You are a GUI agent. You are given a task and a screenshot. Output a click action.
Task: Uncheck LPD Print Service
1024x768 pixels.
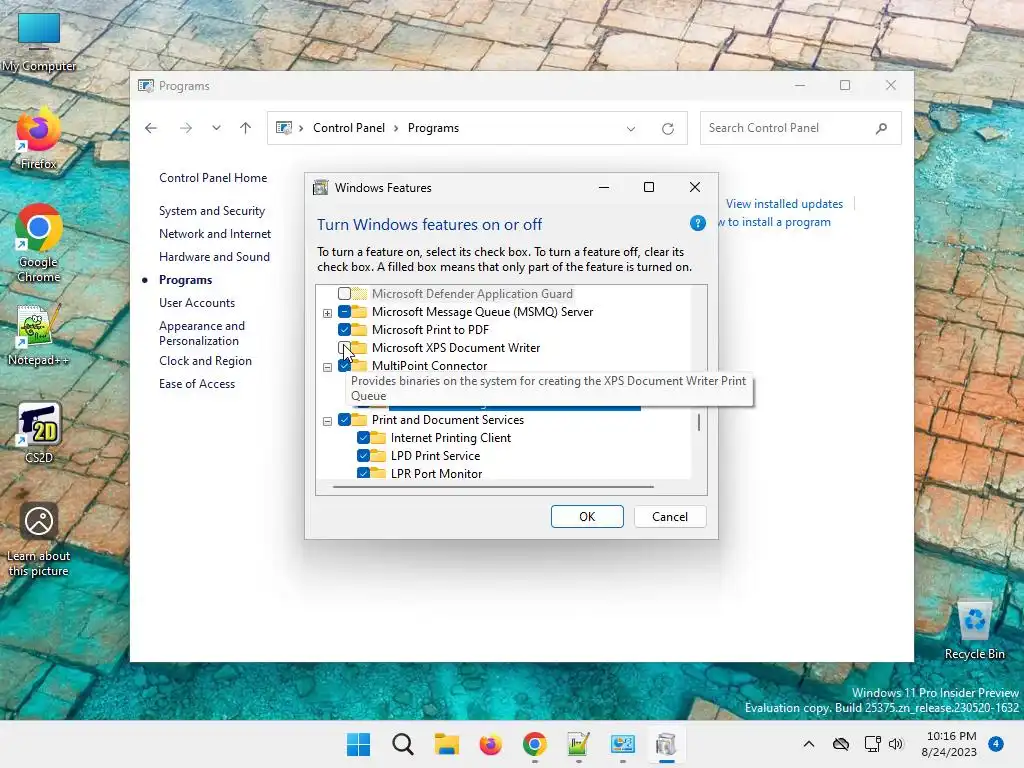pos(363,456)
